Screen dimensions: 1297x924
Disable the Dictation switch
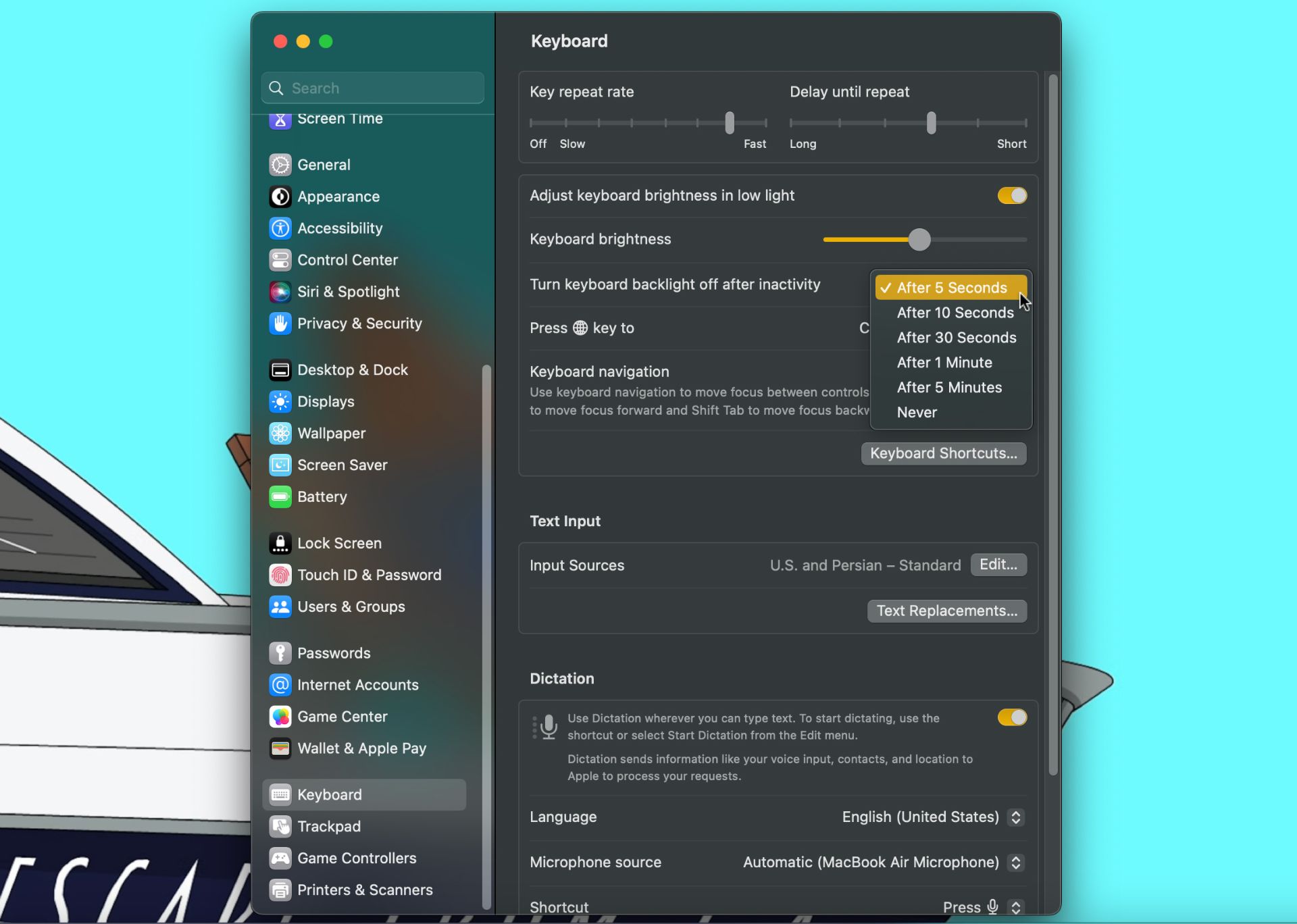click(x=1012, y=717)
